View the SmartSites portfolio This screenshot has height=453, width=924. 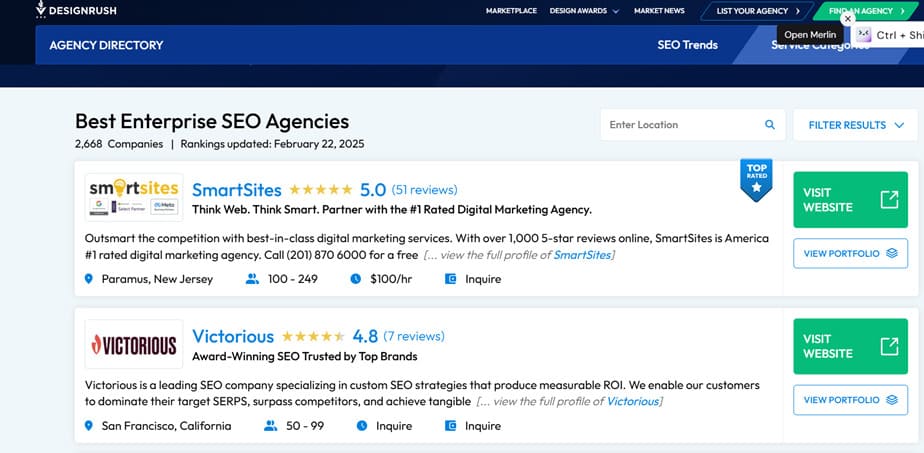click(x=850, y=253)
